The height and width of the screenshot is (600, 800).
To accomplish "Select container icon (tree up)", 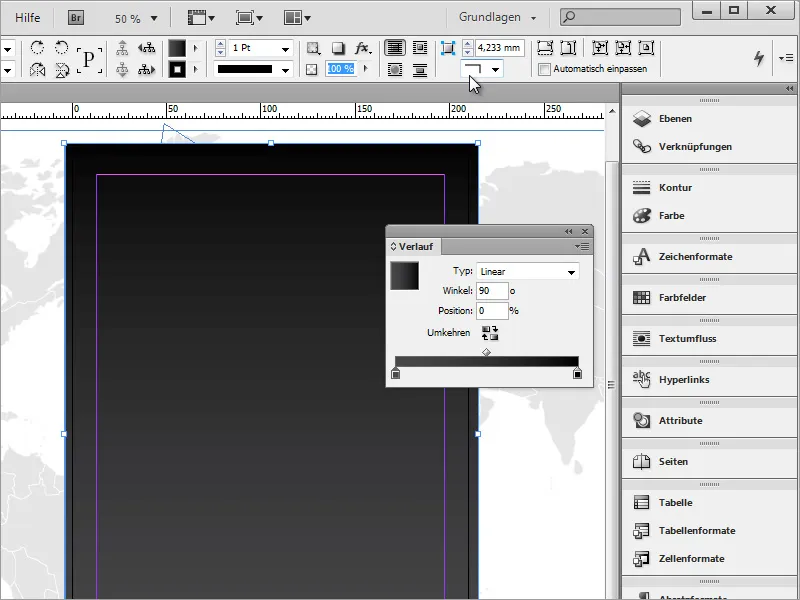I will point(122,48).
